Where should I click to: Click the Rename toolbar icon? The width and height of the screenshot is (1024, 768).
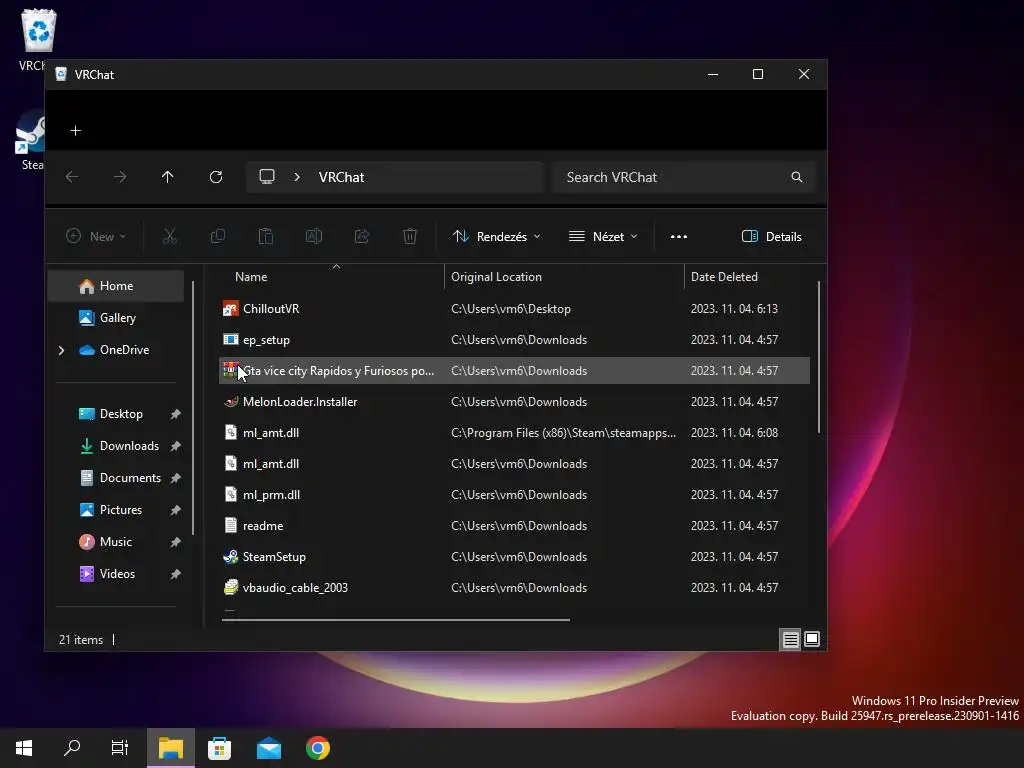point(313,236)
